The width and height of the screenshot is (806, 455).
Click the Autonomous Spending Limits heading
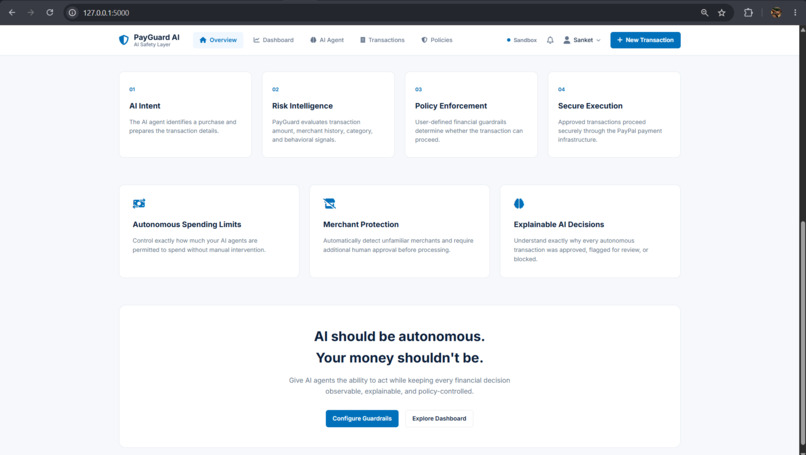[187, 225]
